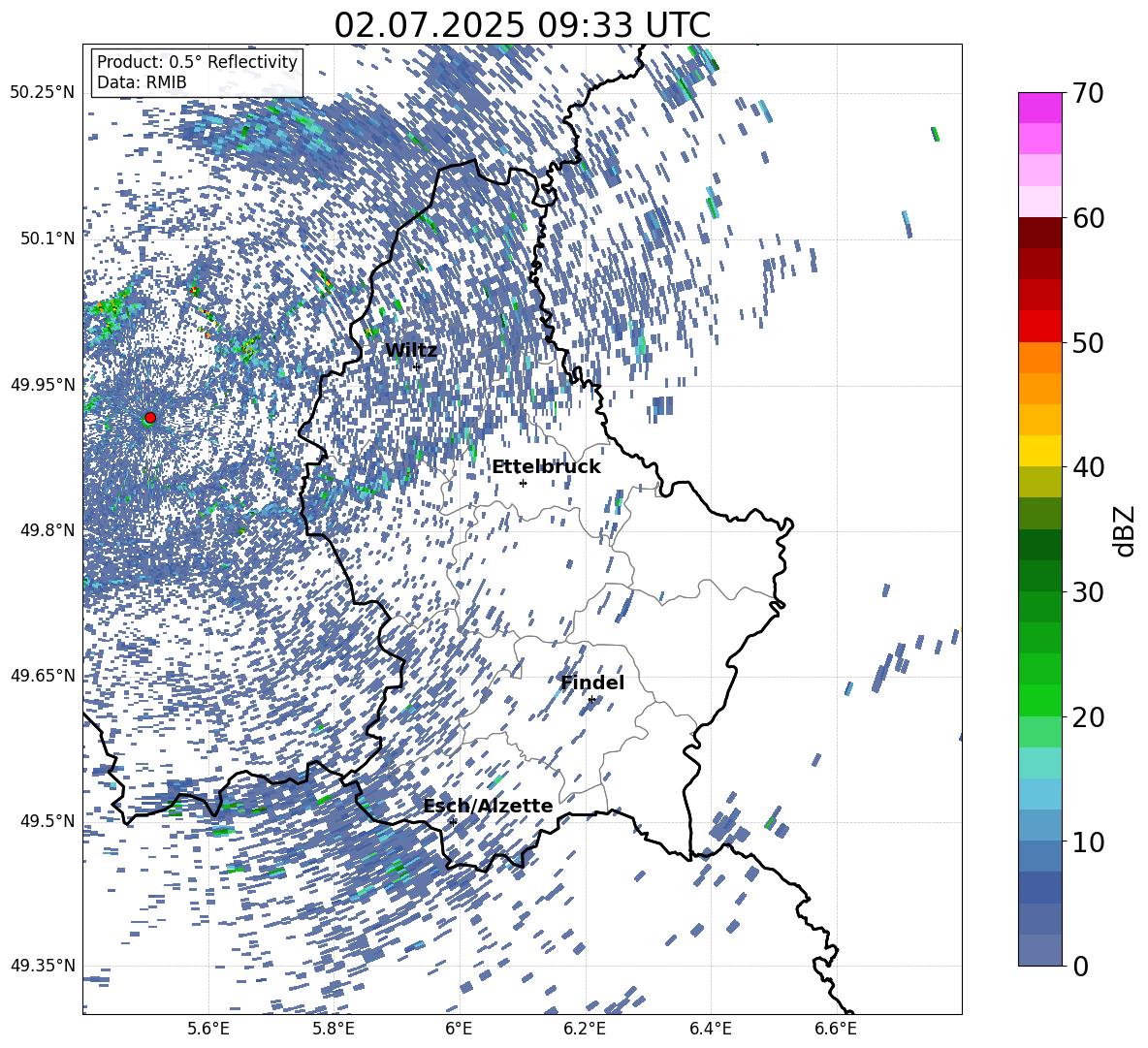Click the 49.8°N latitude tick label

pyautogui.click(x=47, y=530)
